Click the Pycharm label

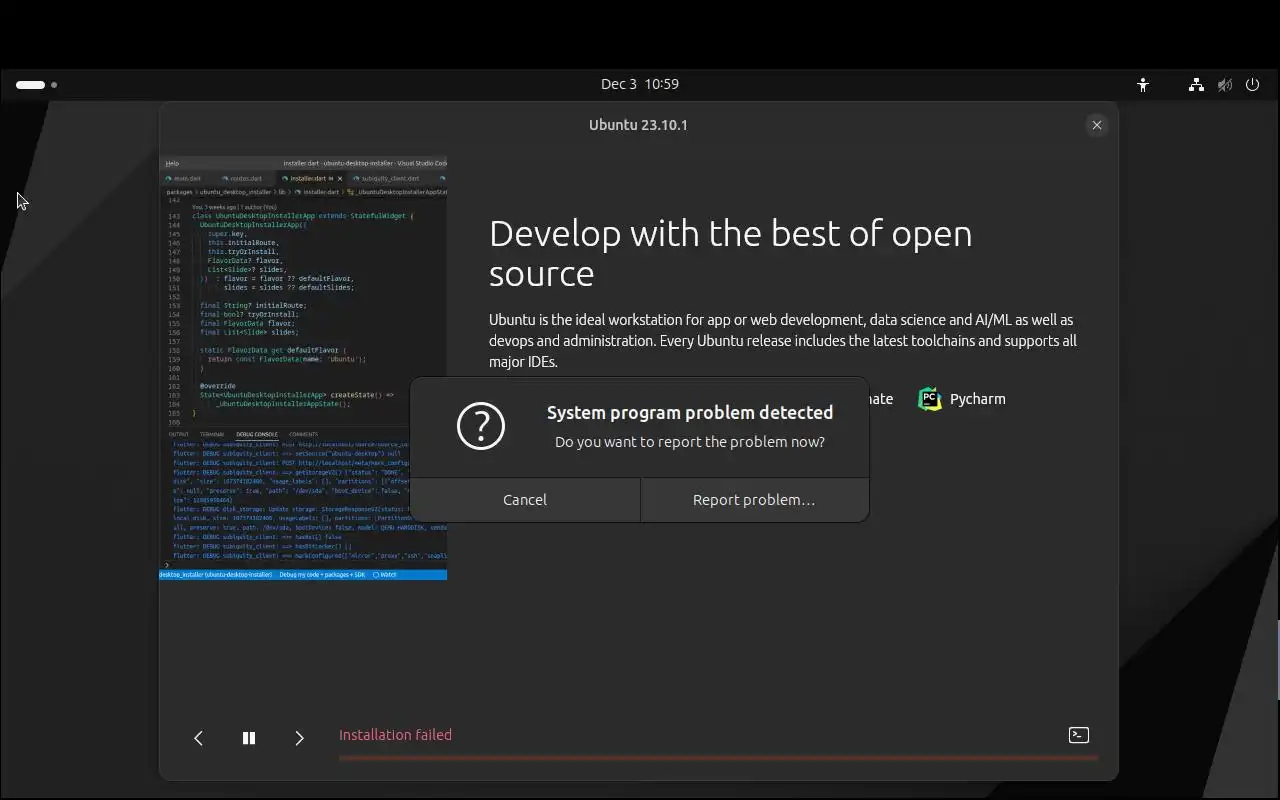(978, 399)
